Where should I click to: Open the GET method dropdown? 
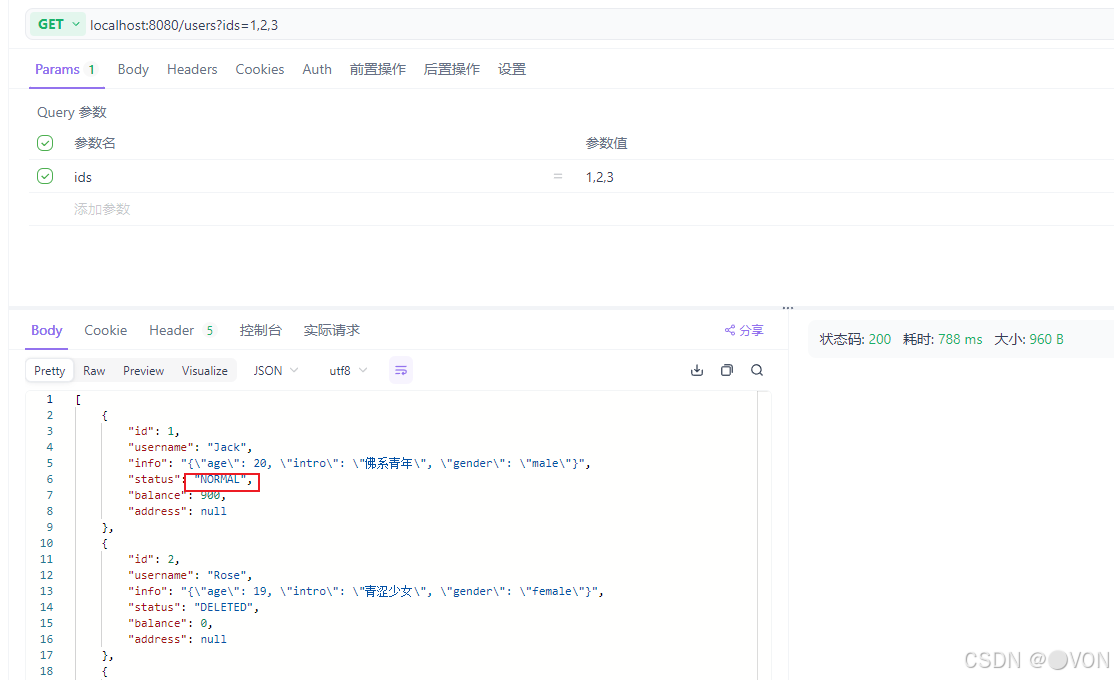(58, 24)
